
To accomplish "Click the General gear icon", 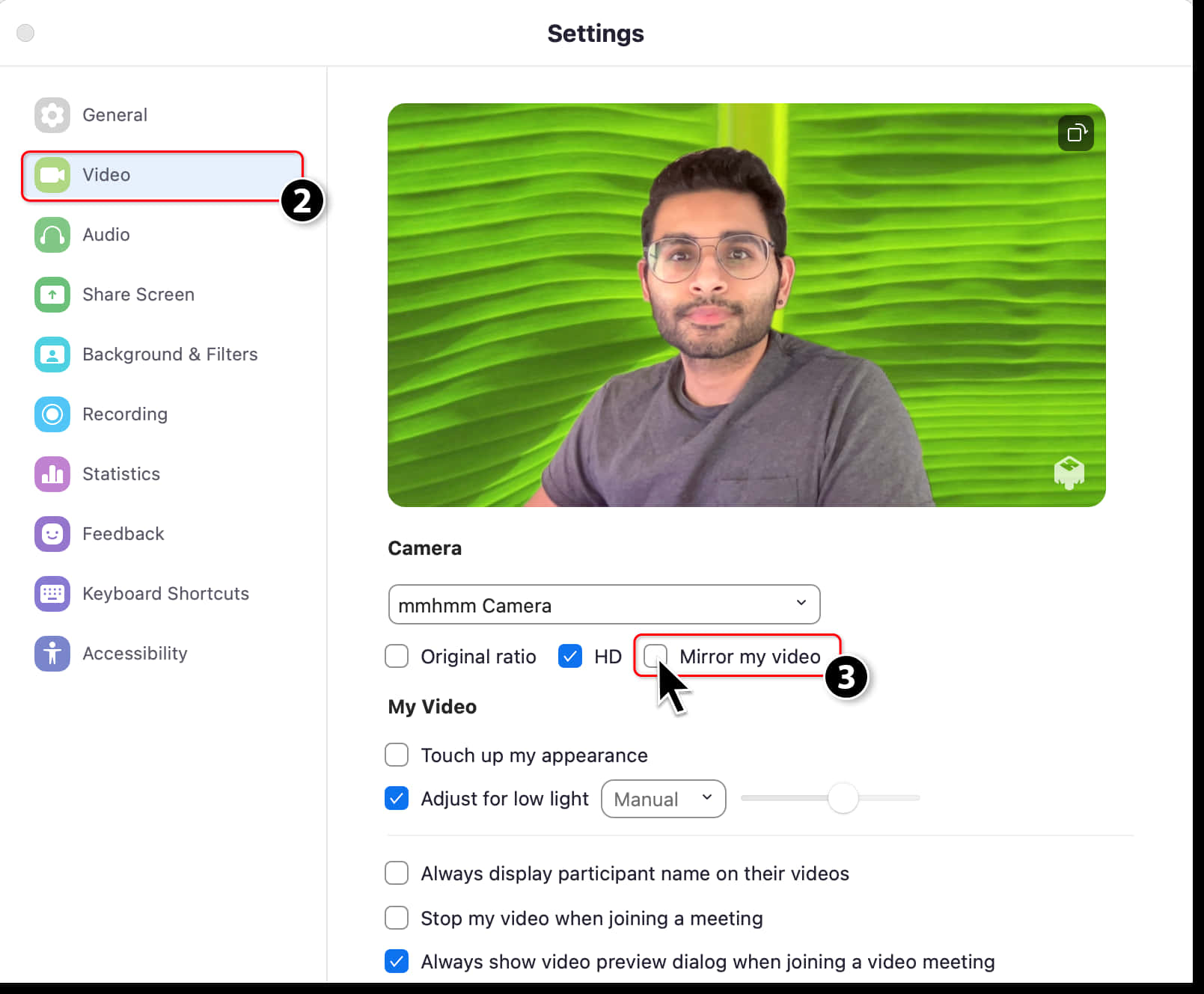I will coord(52,115).
